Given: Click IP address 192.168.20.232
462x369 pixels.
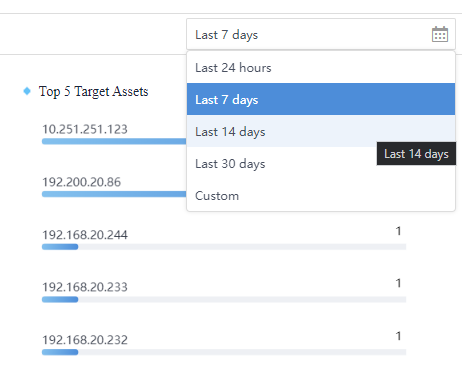Looking at the screenshot, I should pos(85,340).
